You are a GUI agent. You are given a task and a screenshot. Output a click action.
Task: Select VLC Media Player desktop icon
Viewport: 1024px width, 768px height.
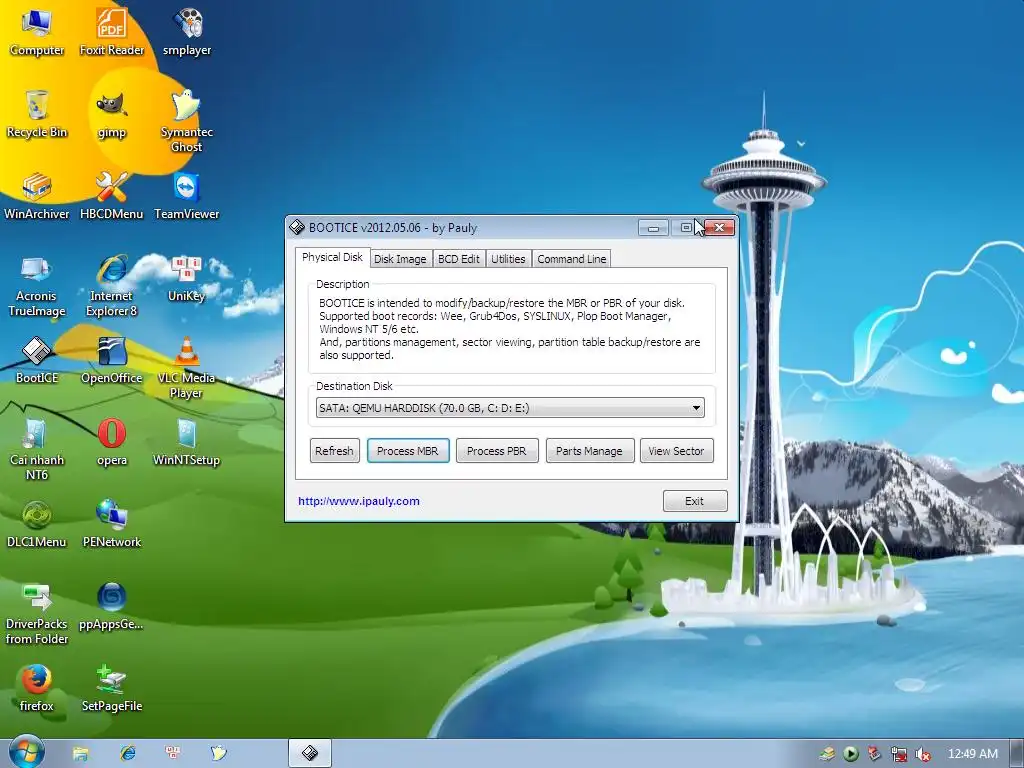pyautogui.click(x=187, y=368)
